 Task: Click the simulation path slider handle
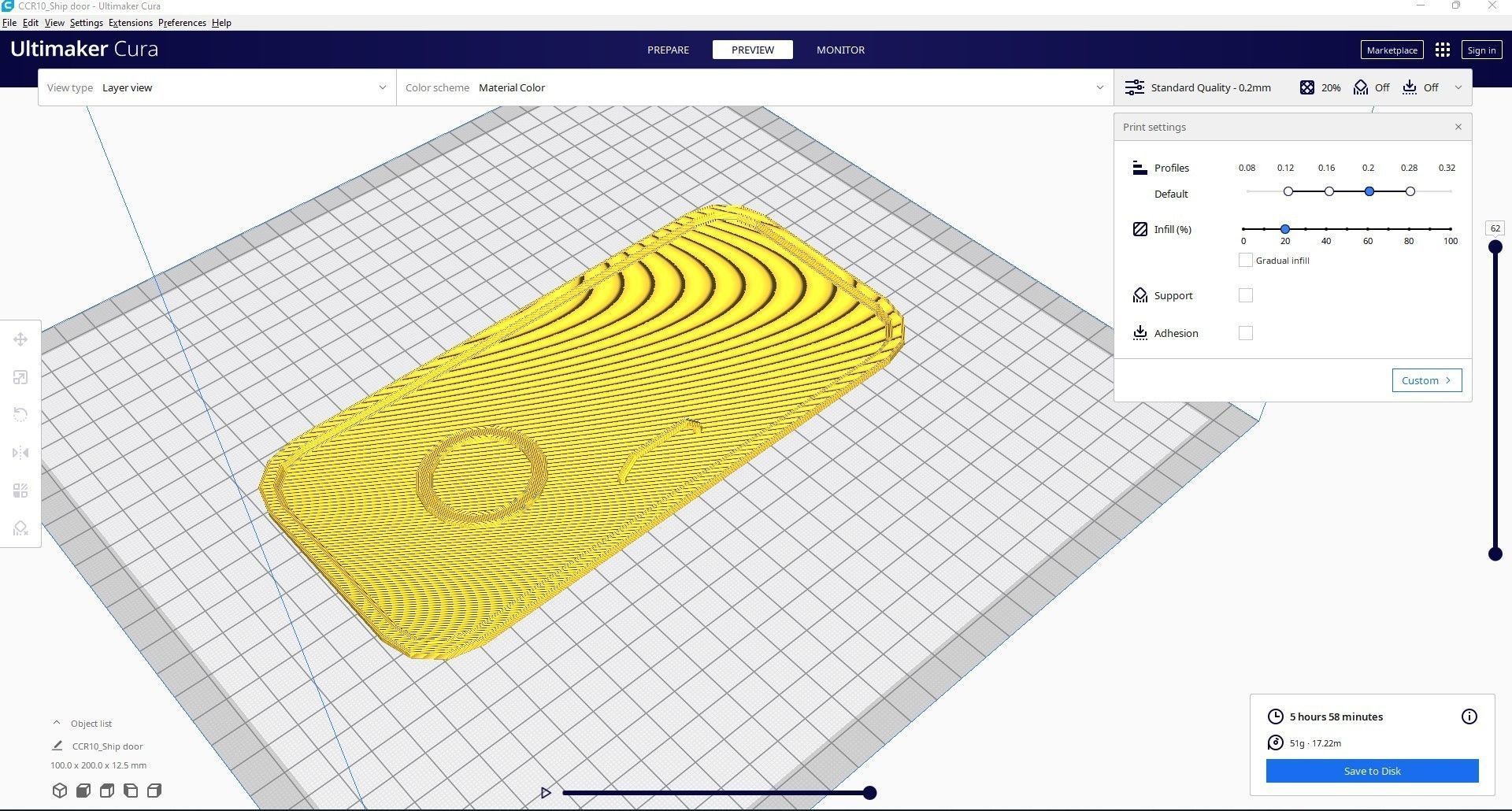coord(869,793)
